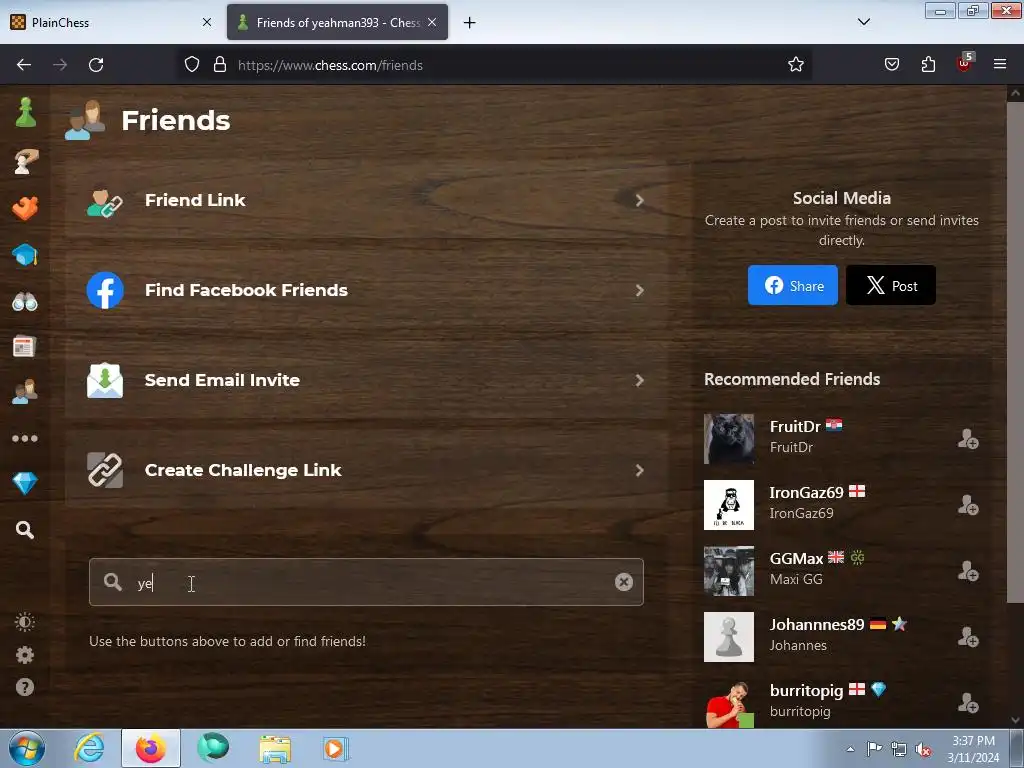The image size is (1024, 768).
Task: Launch Internet Explorer from taskbar
Action: [x=89, y=748]
